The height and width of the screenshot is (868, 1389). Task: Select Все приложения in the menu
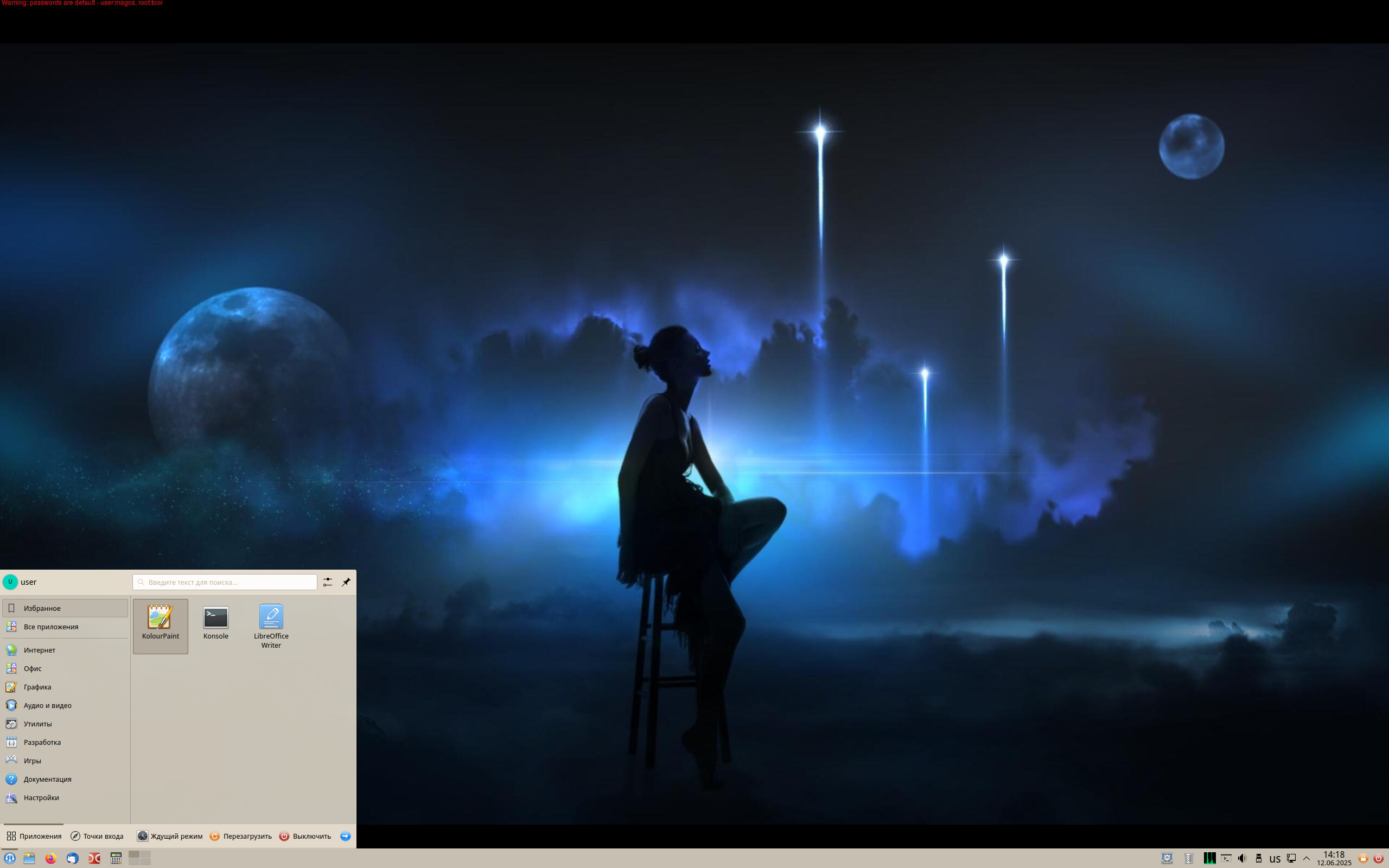click(x=65, y=627)
